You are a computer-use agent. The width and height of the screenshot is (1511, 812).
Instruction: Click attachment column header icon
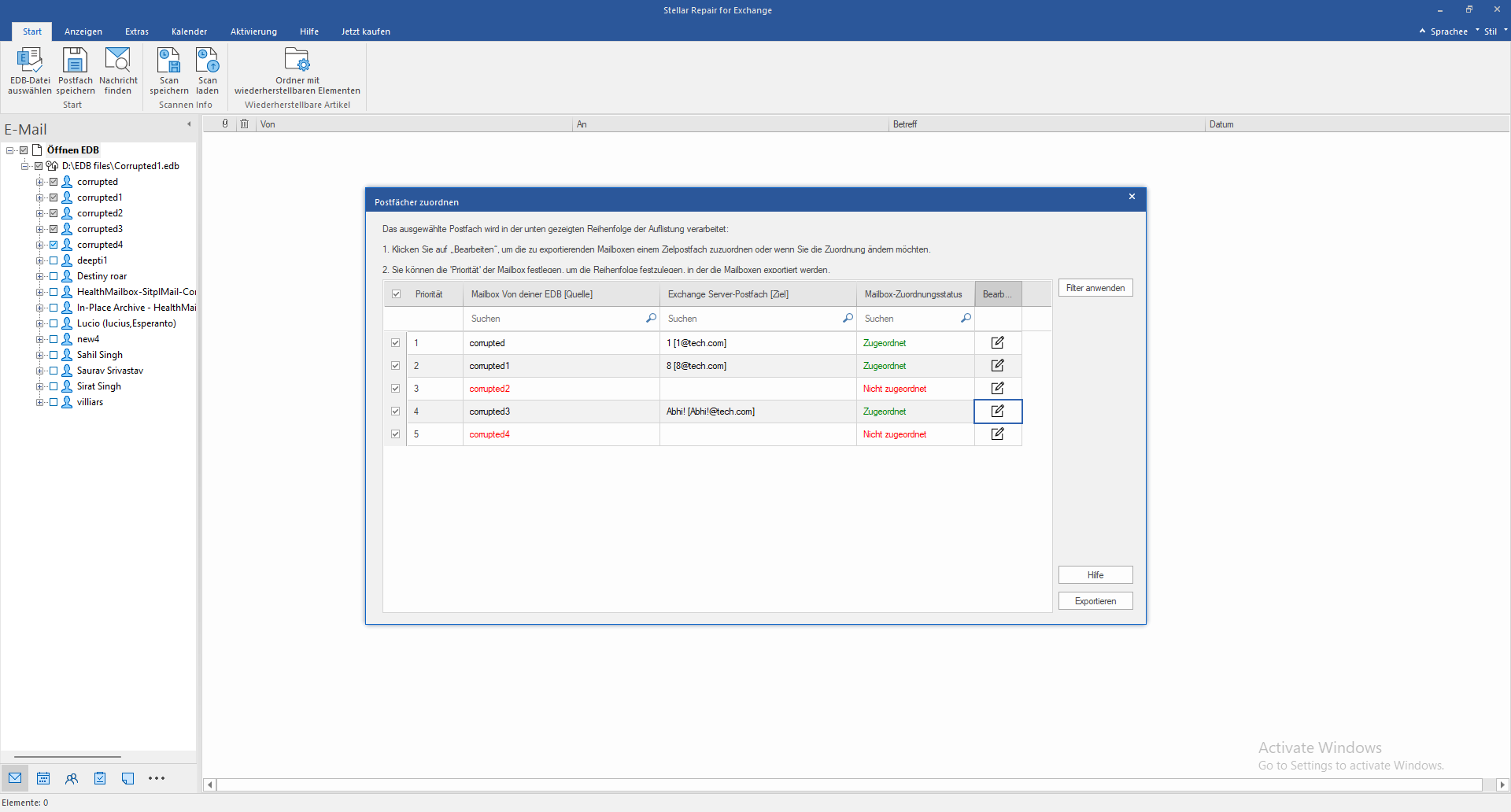(x=225, y=124)
